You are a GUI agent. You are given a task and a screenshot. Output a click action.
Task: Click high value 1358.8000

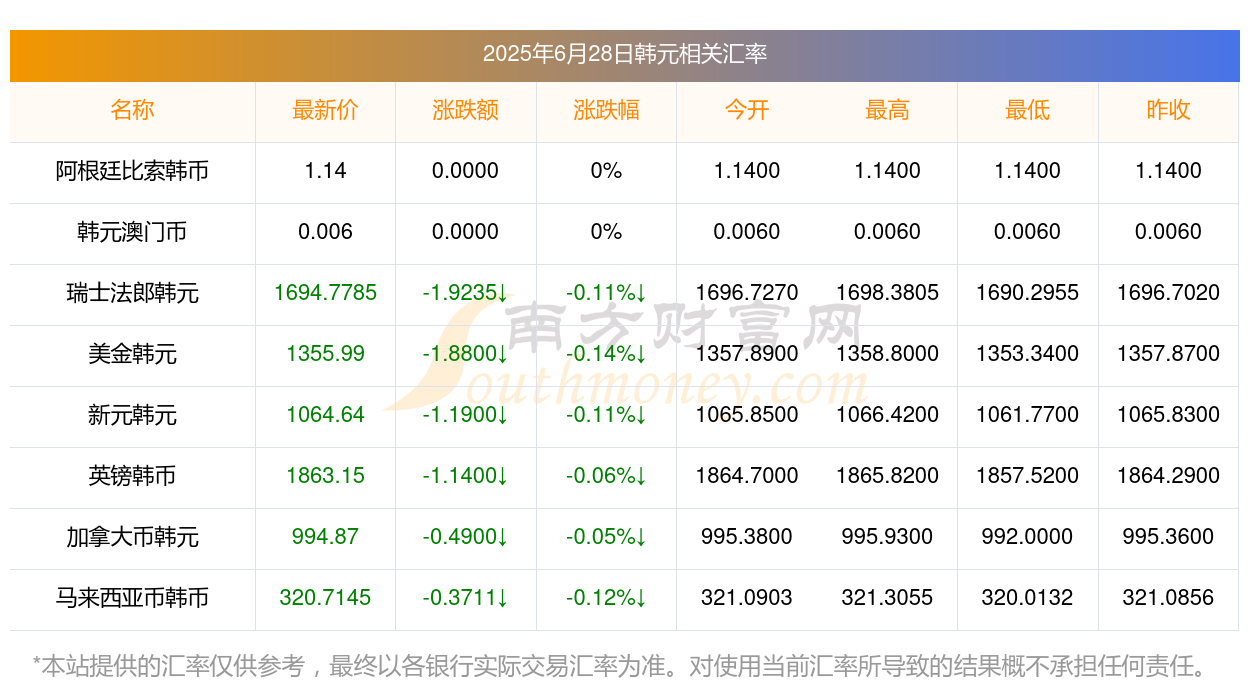887,354
